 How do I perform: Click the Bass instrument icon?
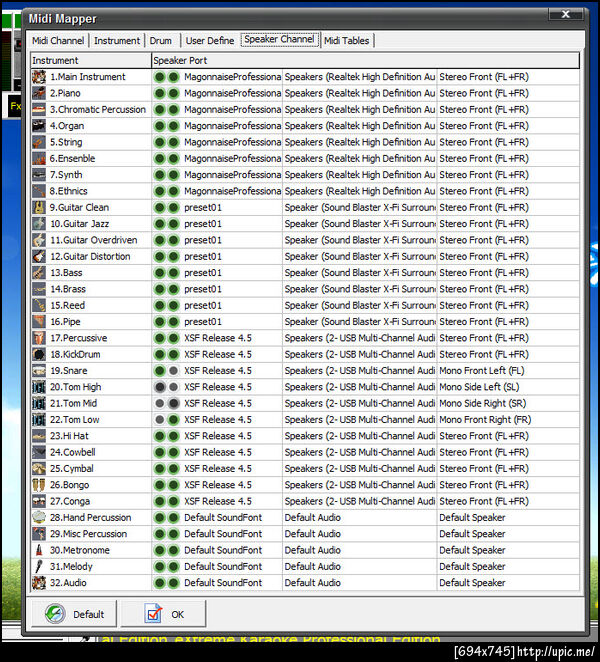pyautogui.click(x=39, y=273)
